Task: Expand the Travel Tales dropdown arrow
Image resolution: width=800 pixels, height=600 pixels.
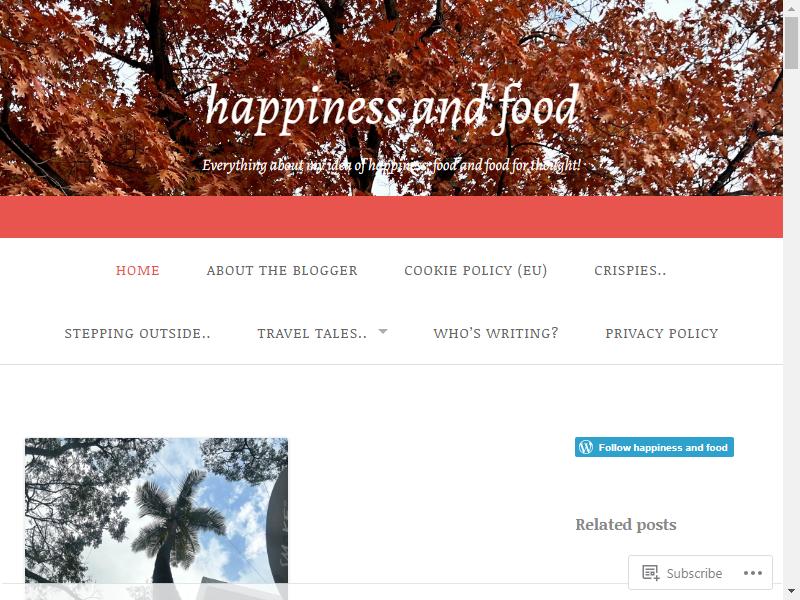Action: [x=383, y=332]
